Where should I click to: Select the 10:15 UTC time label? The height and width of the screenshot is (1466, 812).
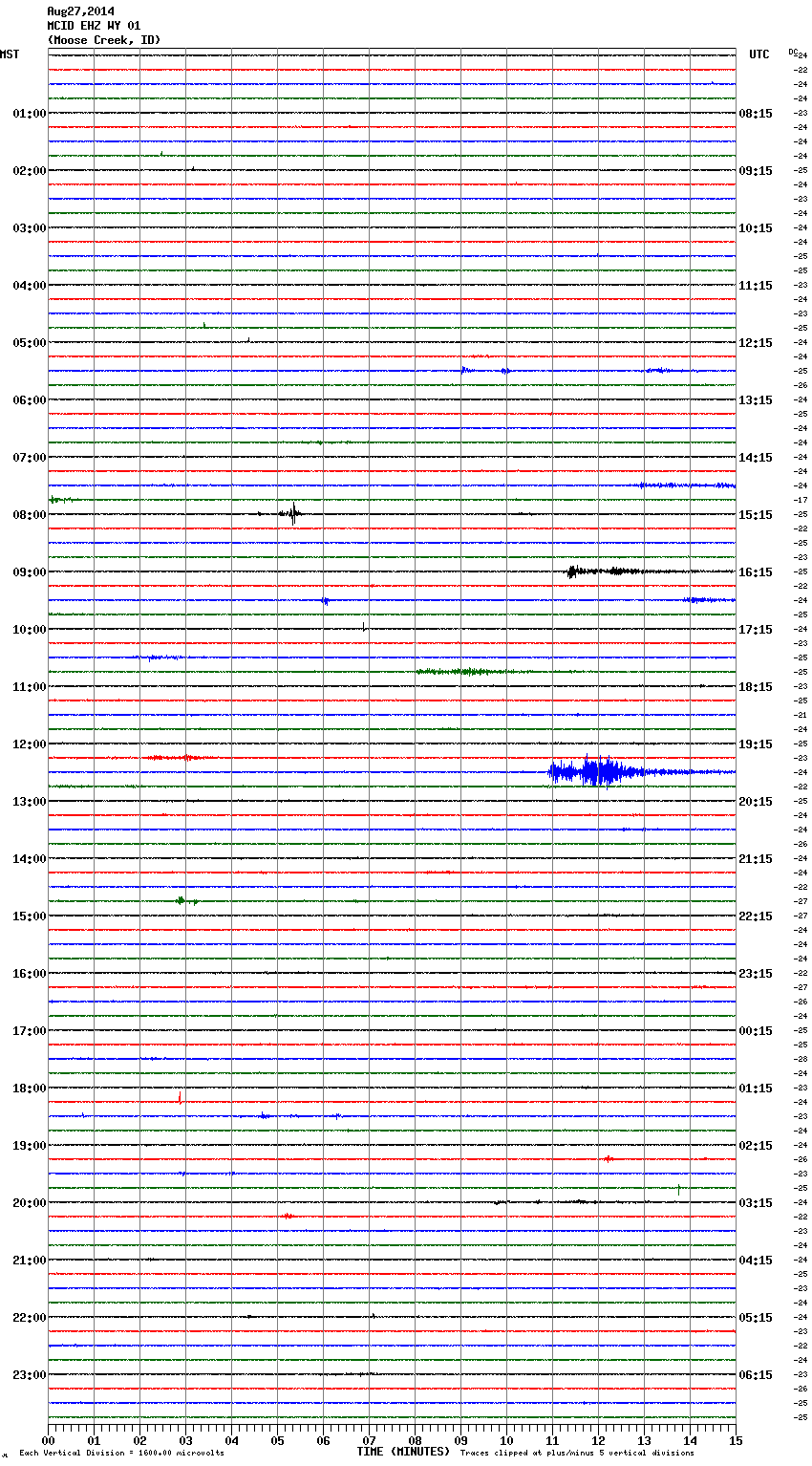tap(756, 228)
